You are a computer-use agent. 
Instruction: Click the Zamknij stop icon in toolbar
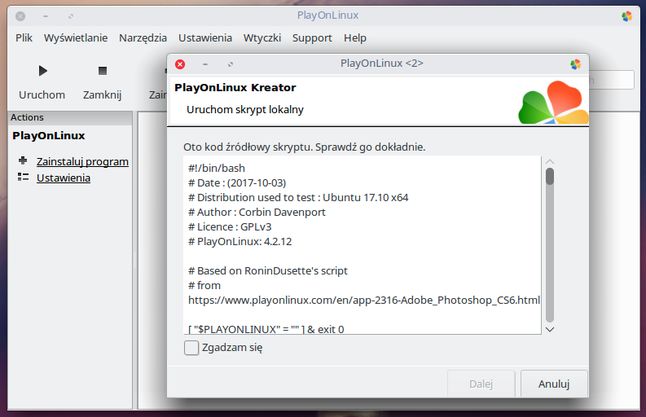click(x=103, y=71)
